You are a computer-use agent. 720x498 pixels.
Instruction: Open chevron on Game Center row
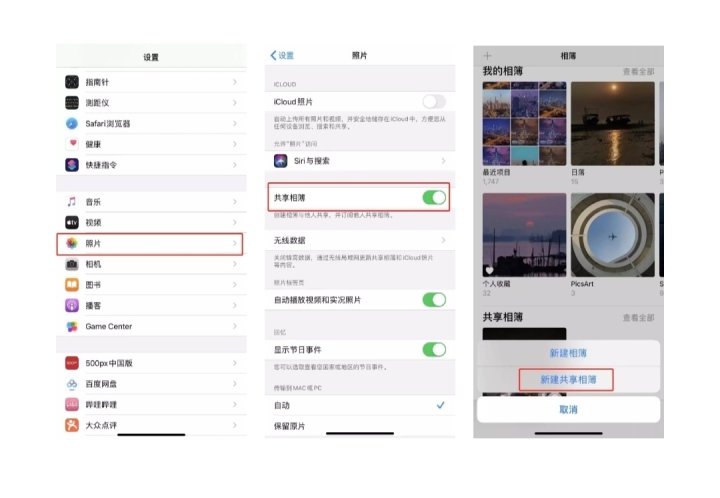click(235, 326)
